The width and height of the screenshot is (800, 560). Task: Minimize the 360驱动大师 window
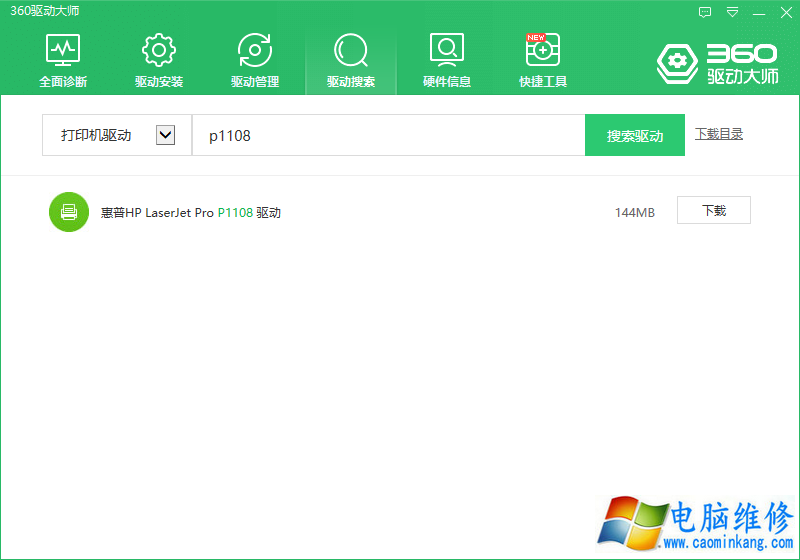click(759, 12)
